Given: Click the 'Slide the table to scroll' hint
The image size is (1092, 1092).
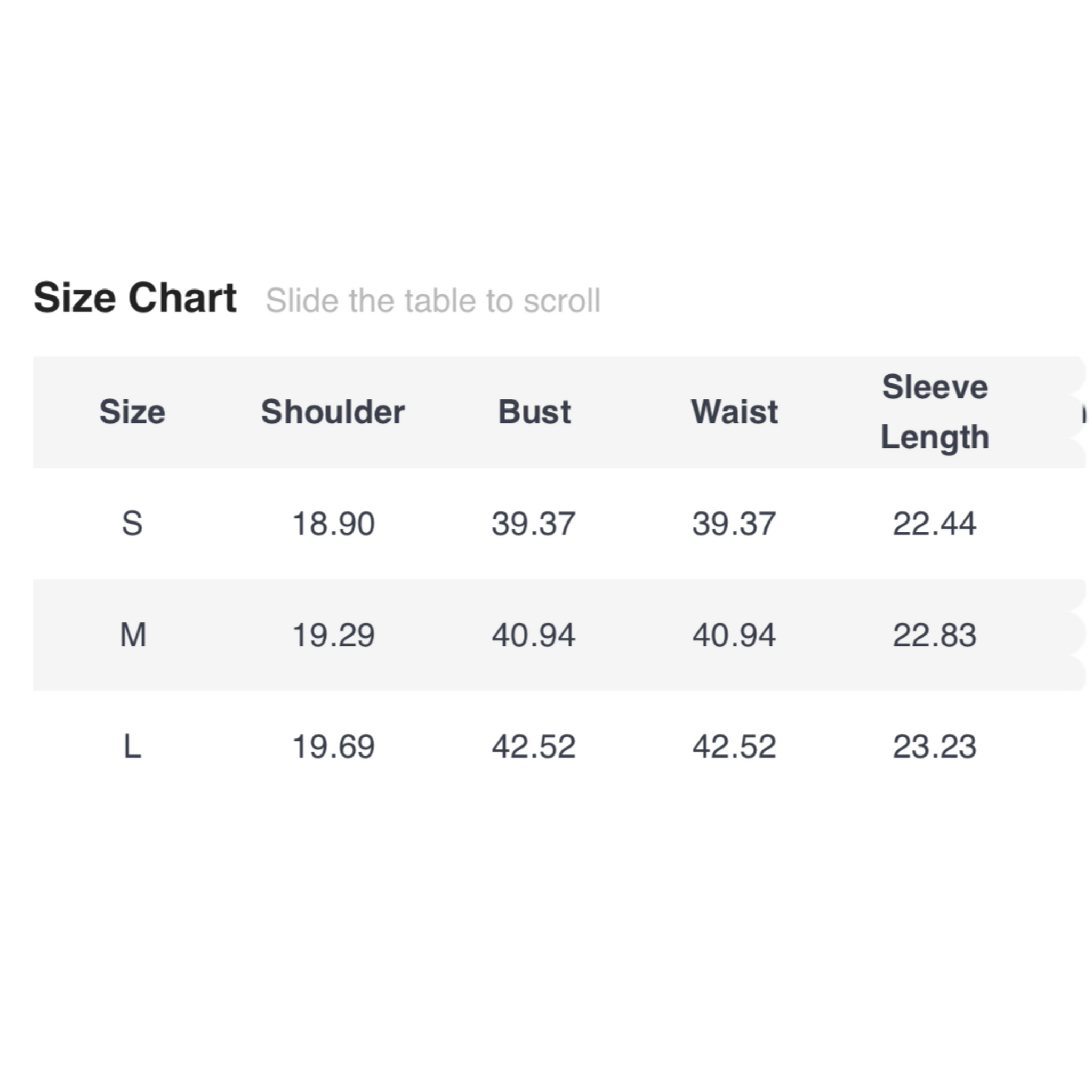Looking at the screenshot, I should pyautogui.click(x=433, y=300).
